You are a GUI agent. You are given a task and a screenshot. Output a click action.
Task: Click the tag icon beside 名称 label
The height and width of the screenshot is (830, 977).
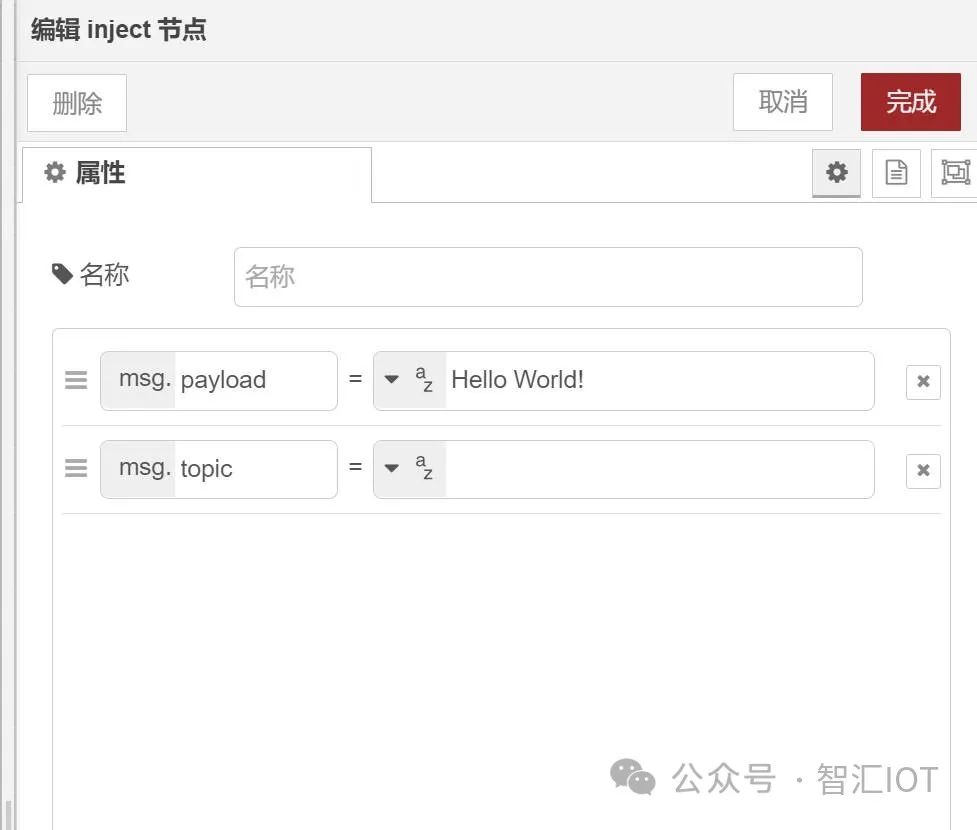click(62, 274)
